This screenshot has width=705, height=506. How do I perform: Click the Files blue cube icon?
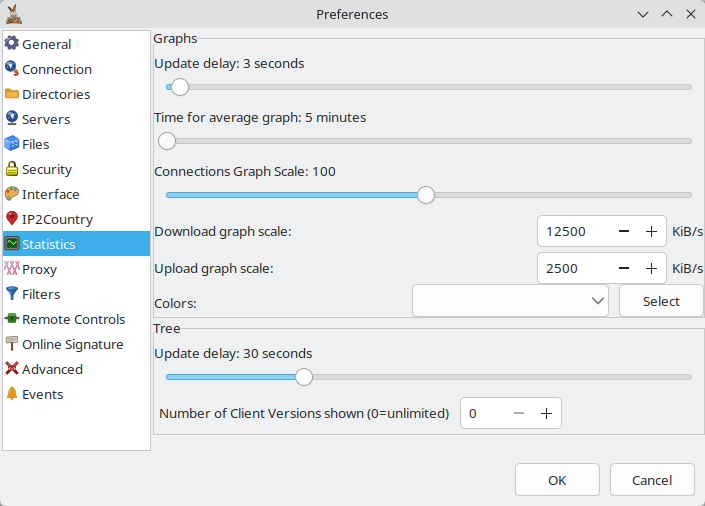click(12, 143)
